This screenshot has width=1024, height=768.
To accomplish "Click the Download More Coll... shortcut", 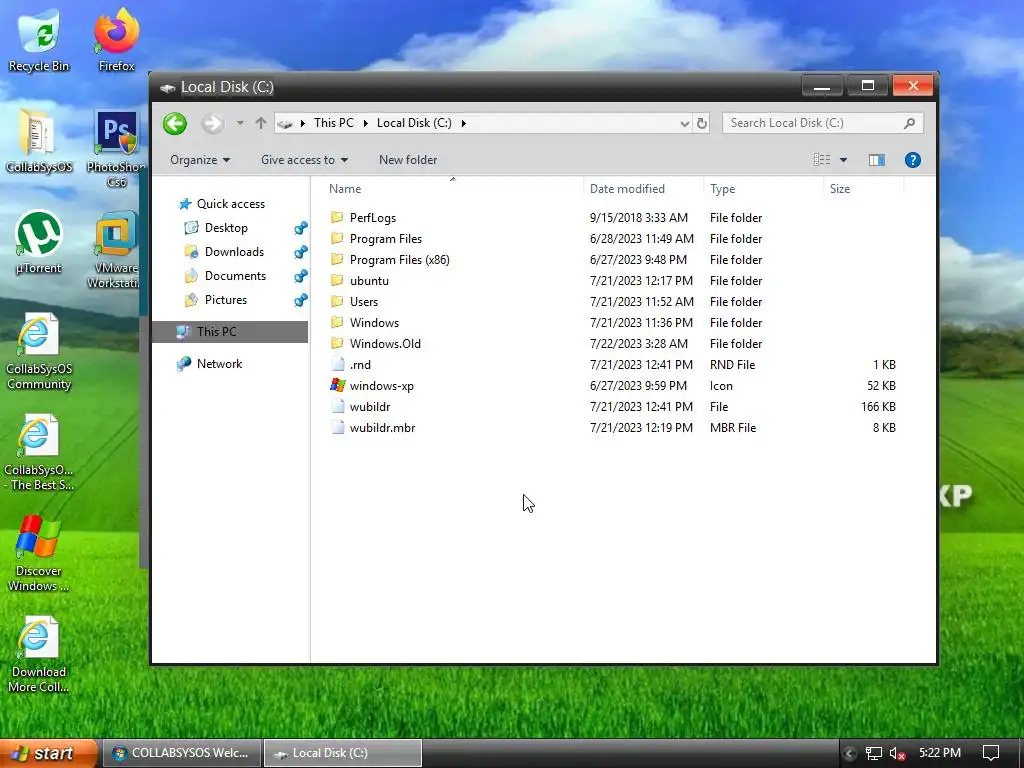I will [x=39, y=655].
